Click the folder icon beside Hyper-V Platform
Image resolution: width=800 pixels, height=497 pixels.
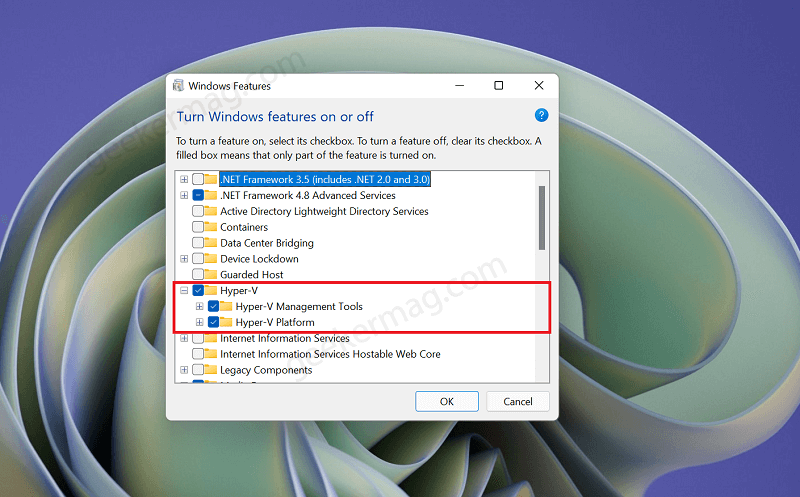click(x=226, y=322)
